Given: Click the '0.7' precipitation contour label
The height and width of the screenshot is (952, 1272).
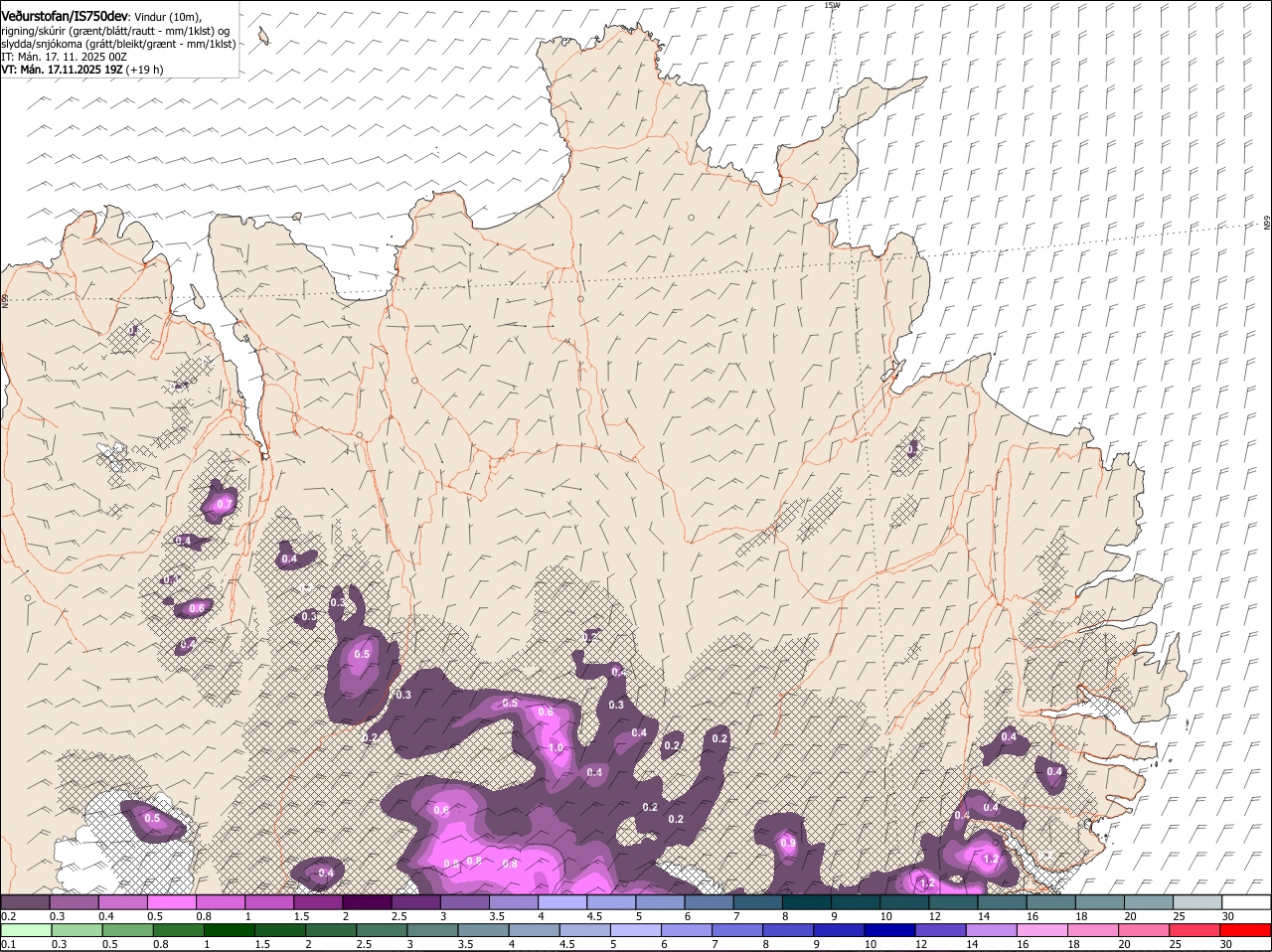Looking at the screenshot, I should pos(224,505).
